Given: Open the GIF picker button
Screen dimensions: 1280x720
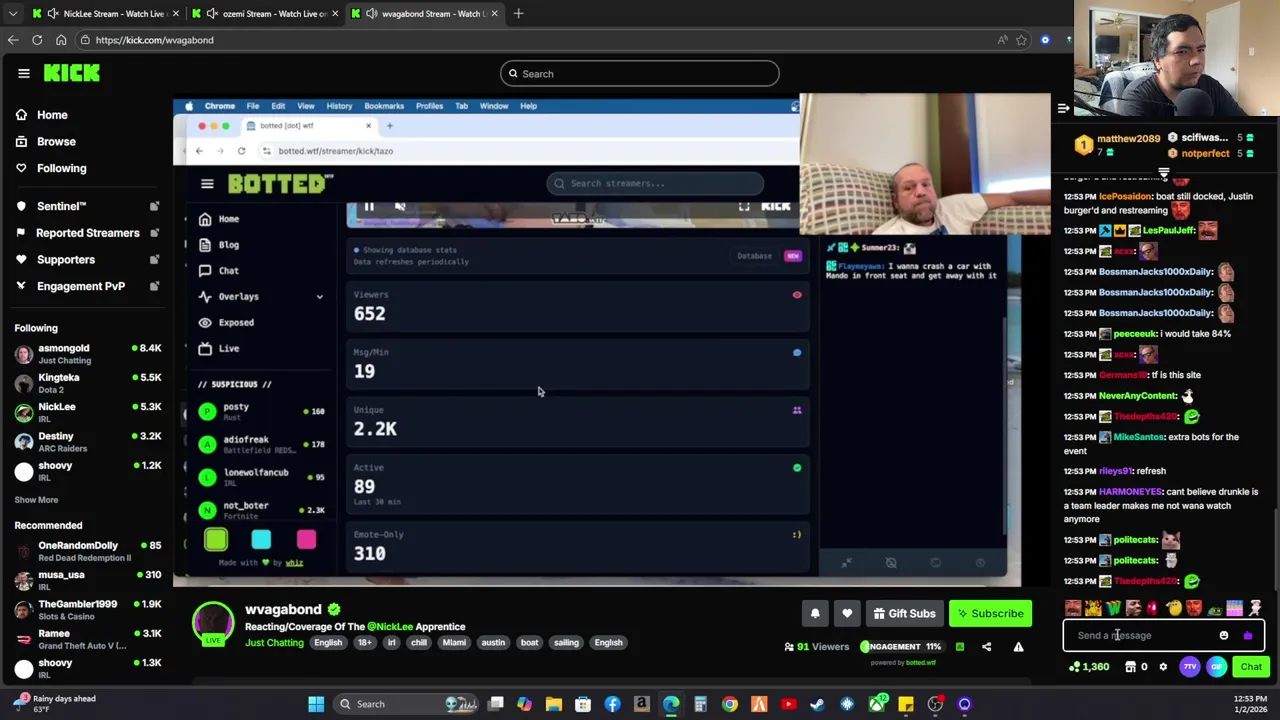Looking at the screenshot, I should coord(1216,667).
